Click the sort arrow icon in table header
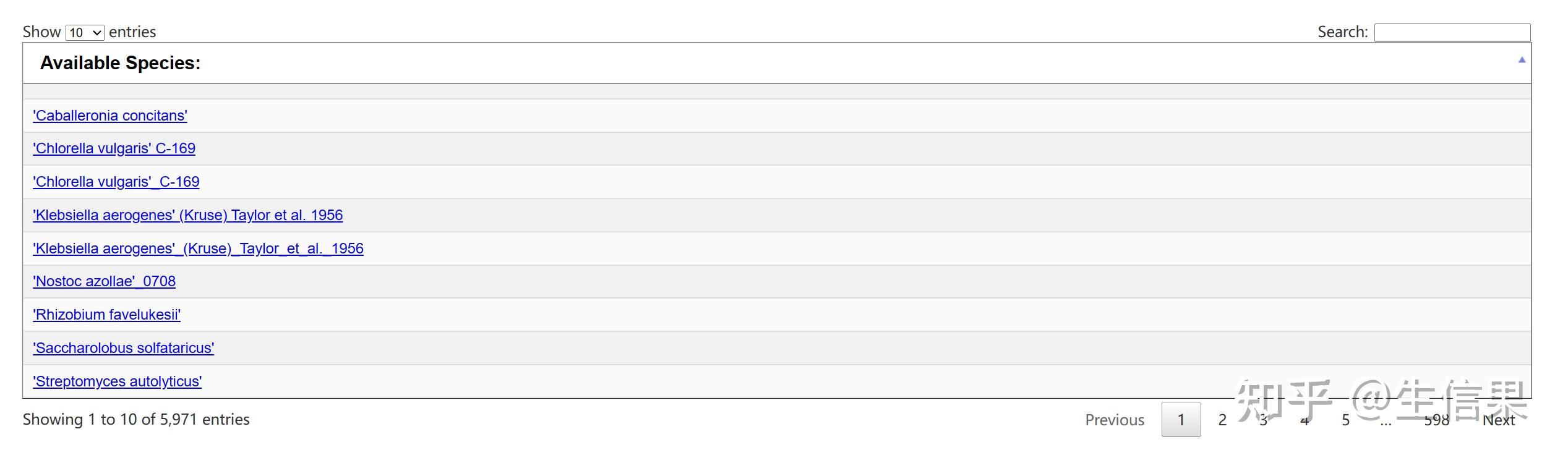This screenshot has height=463, width=1568. (1522, 60)
